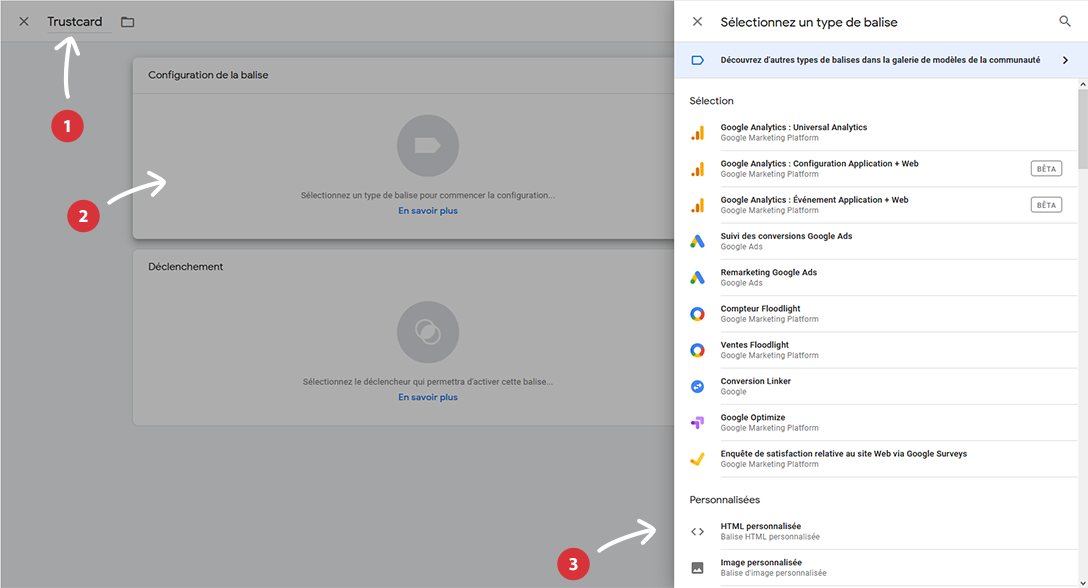Click the round tag icon in Configuration de la balise
This screenshot has width=1088, height=588.
(x=427, y=145)
